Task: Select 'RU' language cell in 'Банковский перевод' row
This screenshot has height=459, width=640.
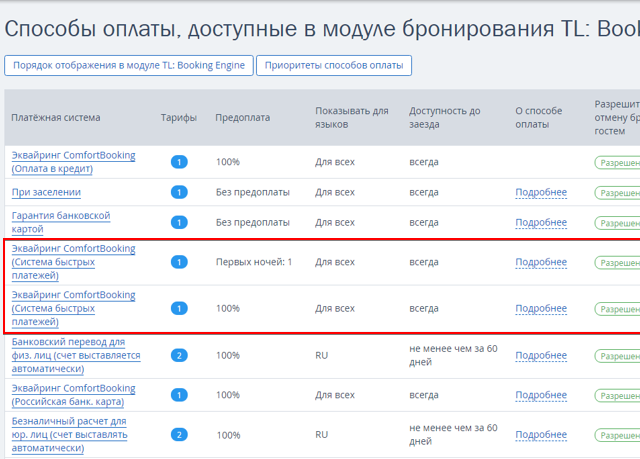Action: coord(322,355)
